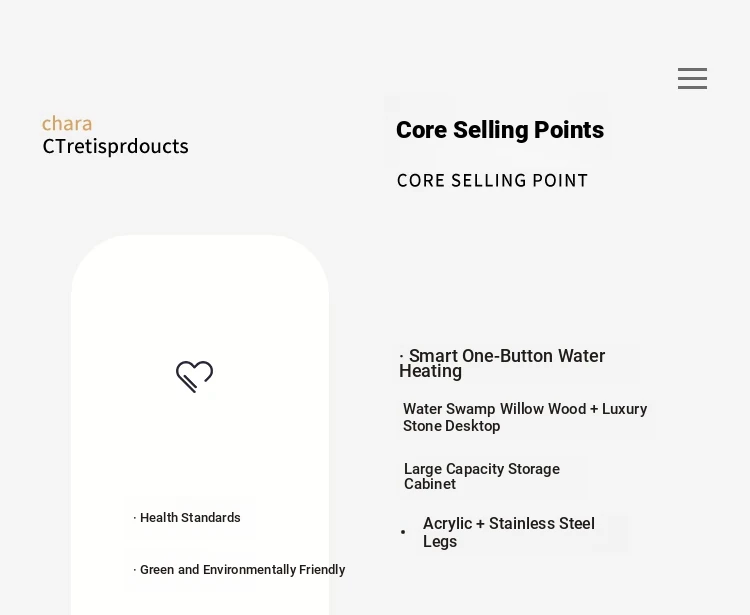750x615 pixels.
Task: Click the Health Standards text
Action: point(190,517)
